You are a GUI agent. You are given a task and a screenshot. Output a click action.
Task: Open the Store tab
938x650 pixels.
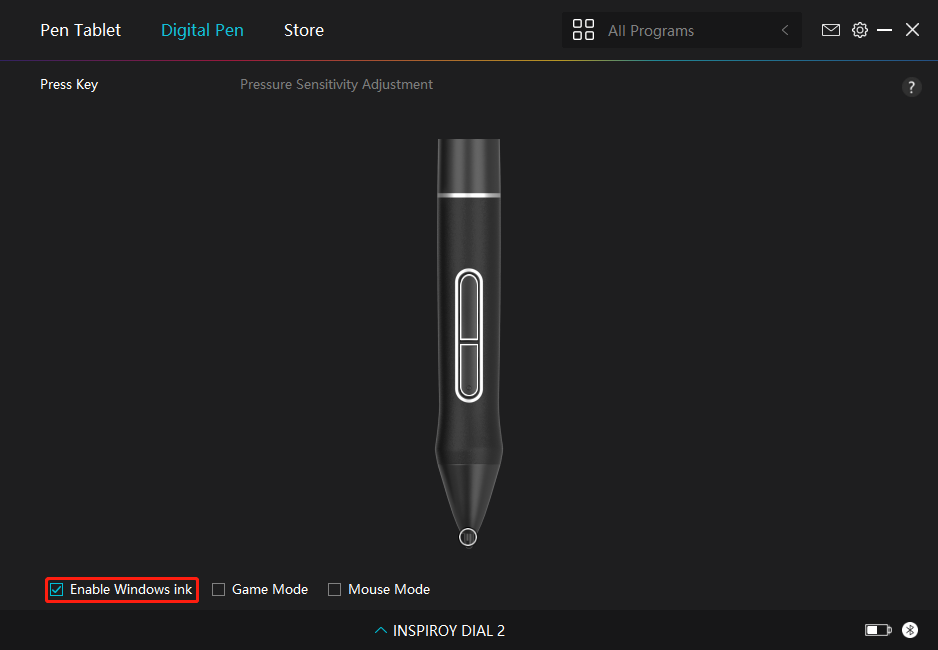304,30
